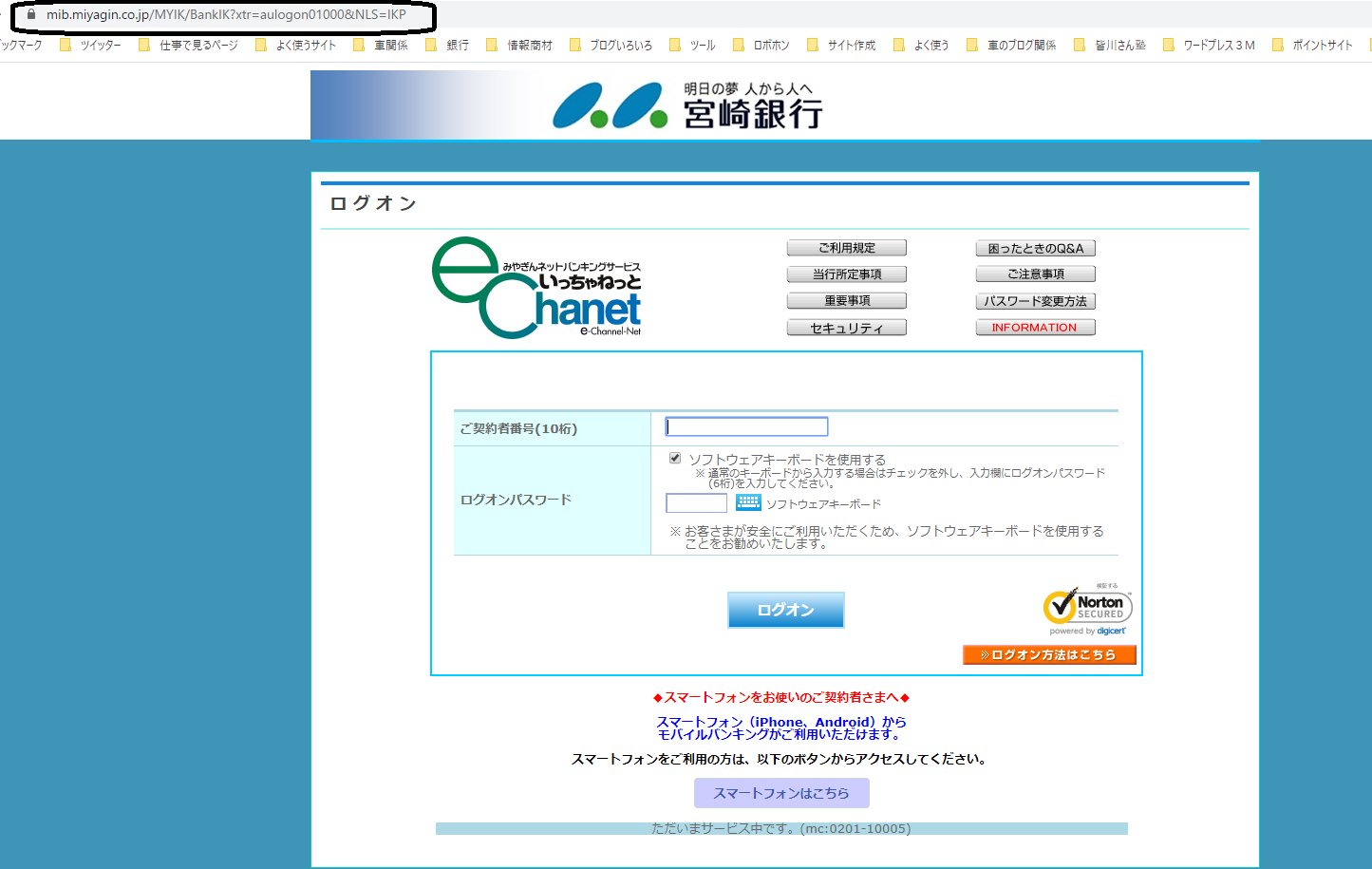
Task: Open the 皆川さん塾 bookmark folder
Action: (1110, 45)
